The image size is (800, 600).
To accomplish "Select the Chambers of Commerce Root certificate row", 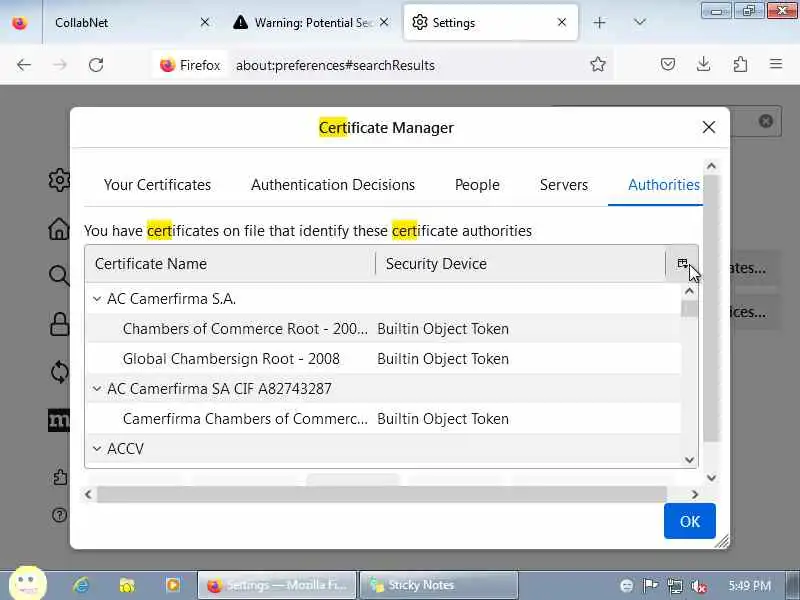I will click(x=384, y=329).
